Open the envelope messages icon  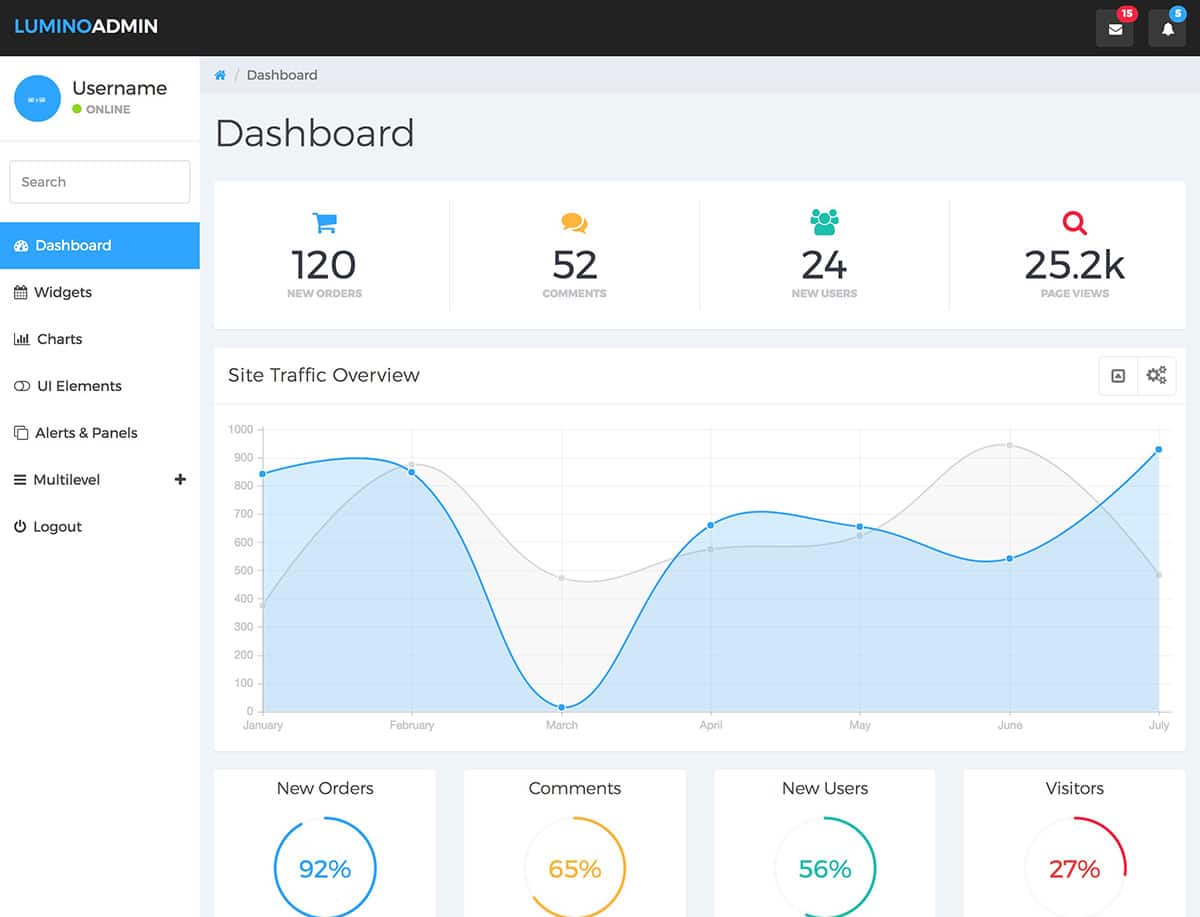point(1115,28)
